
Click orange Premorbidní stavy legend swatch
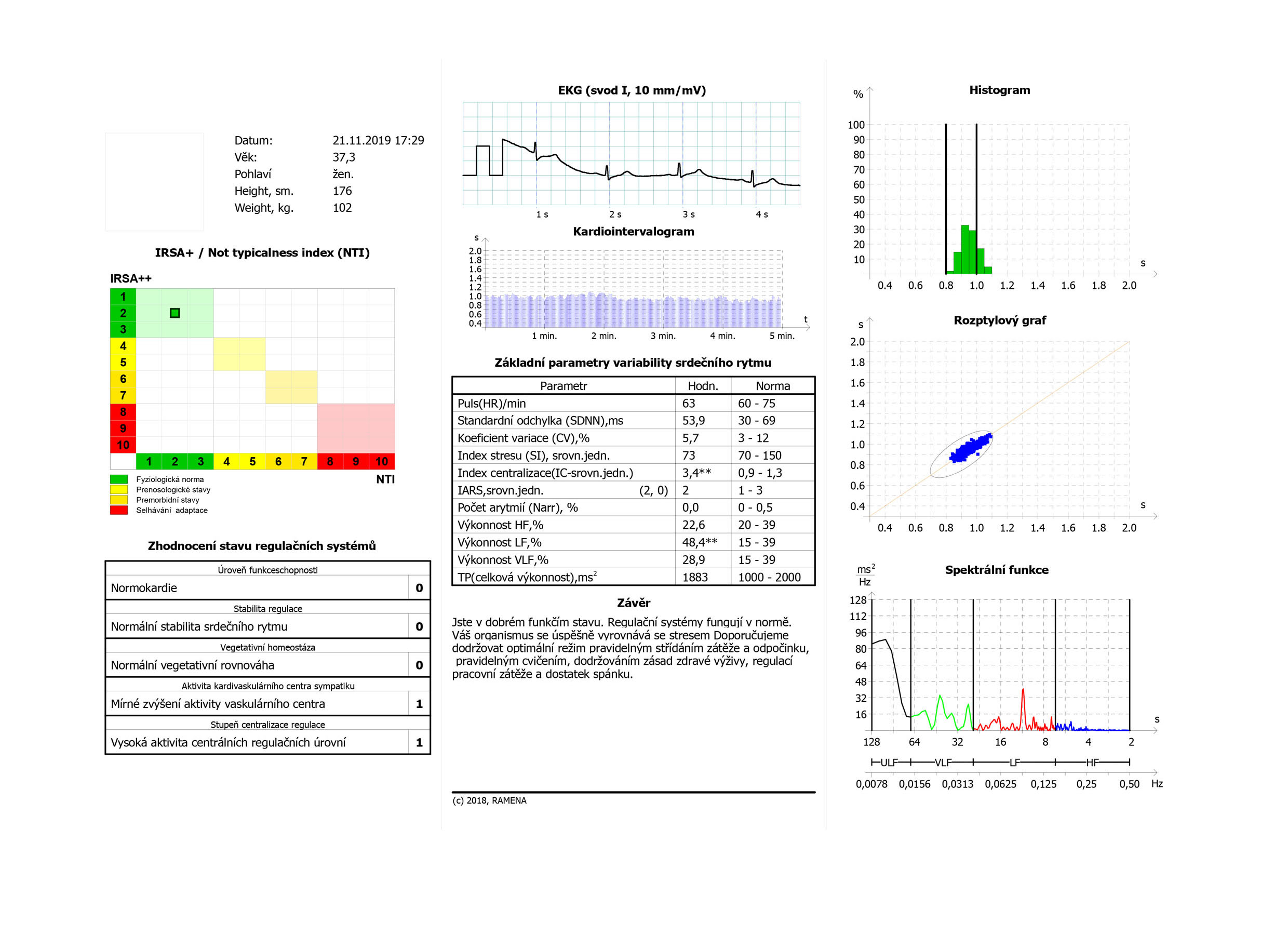click(118, 500)
